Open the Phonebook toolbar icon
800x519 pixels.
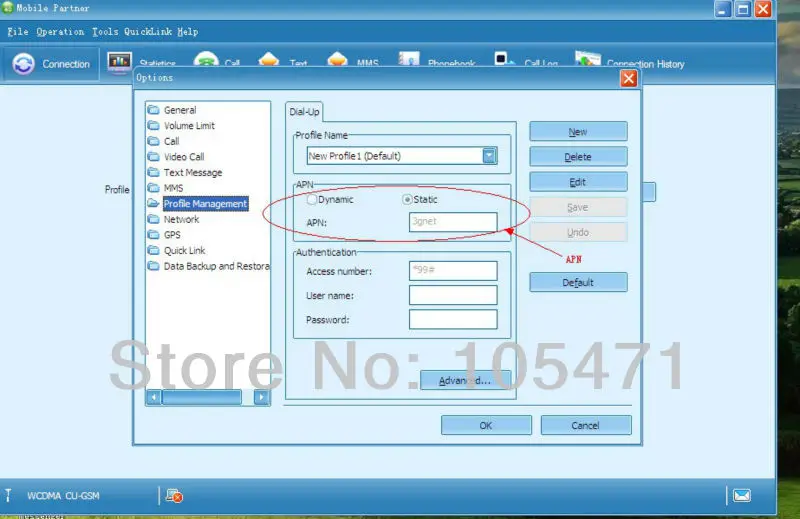coord(409,59)
